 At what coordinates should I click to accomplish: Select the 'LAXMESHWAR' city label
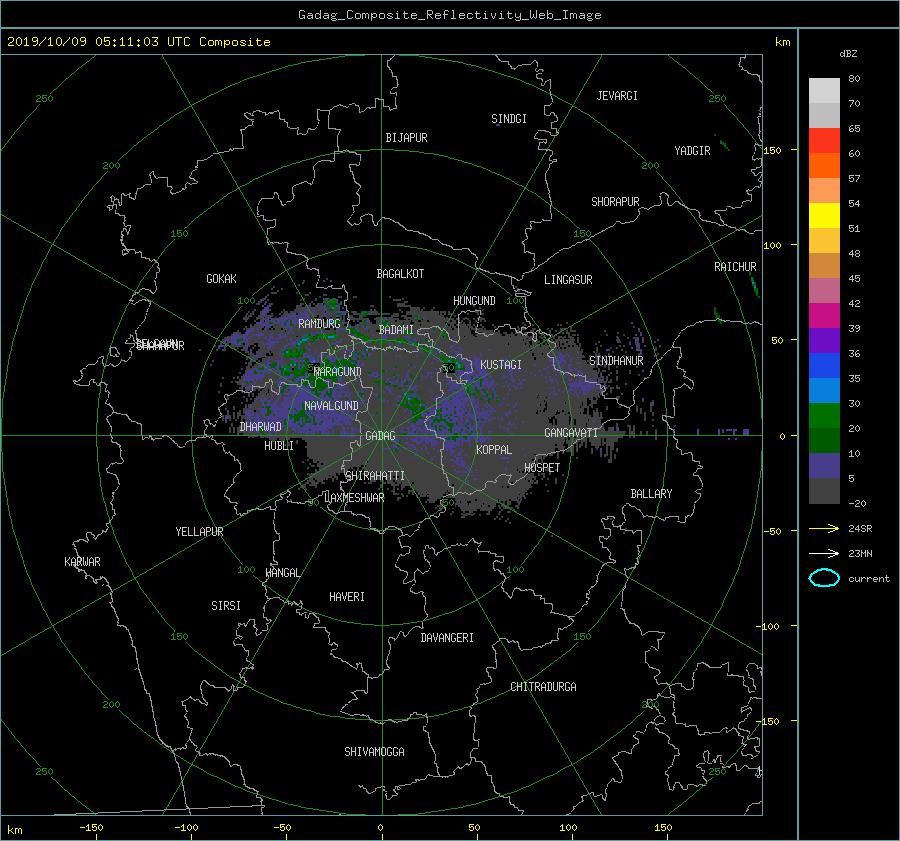pos(354,498)
